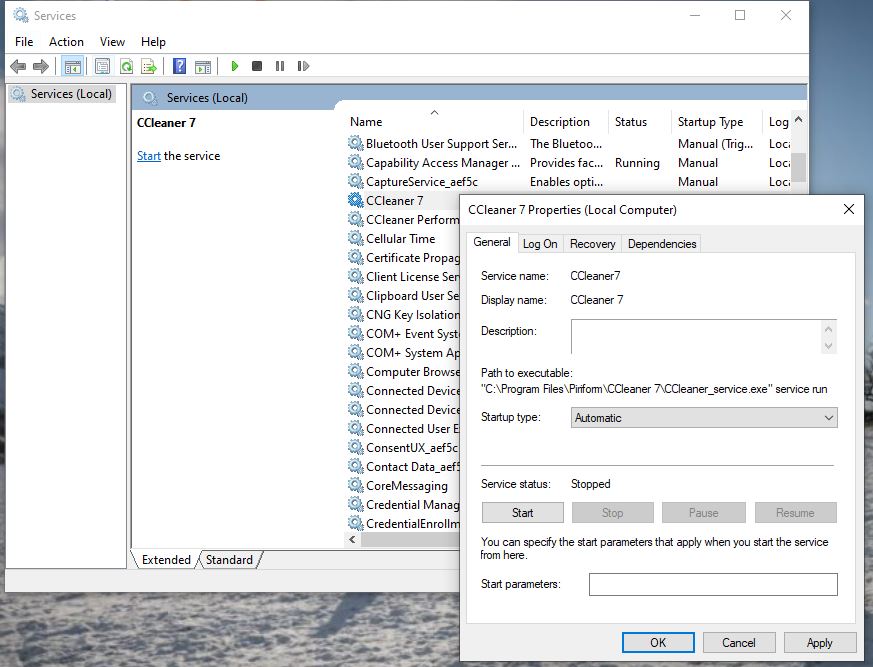This screenshot has width=873, height=667.
Task: Open Help via blue question mark icon
Action: pos(179,67)
